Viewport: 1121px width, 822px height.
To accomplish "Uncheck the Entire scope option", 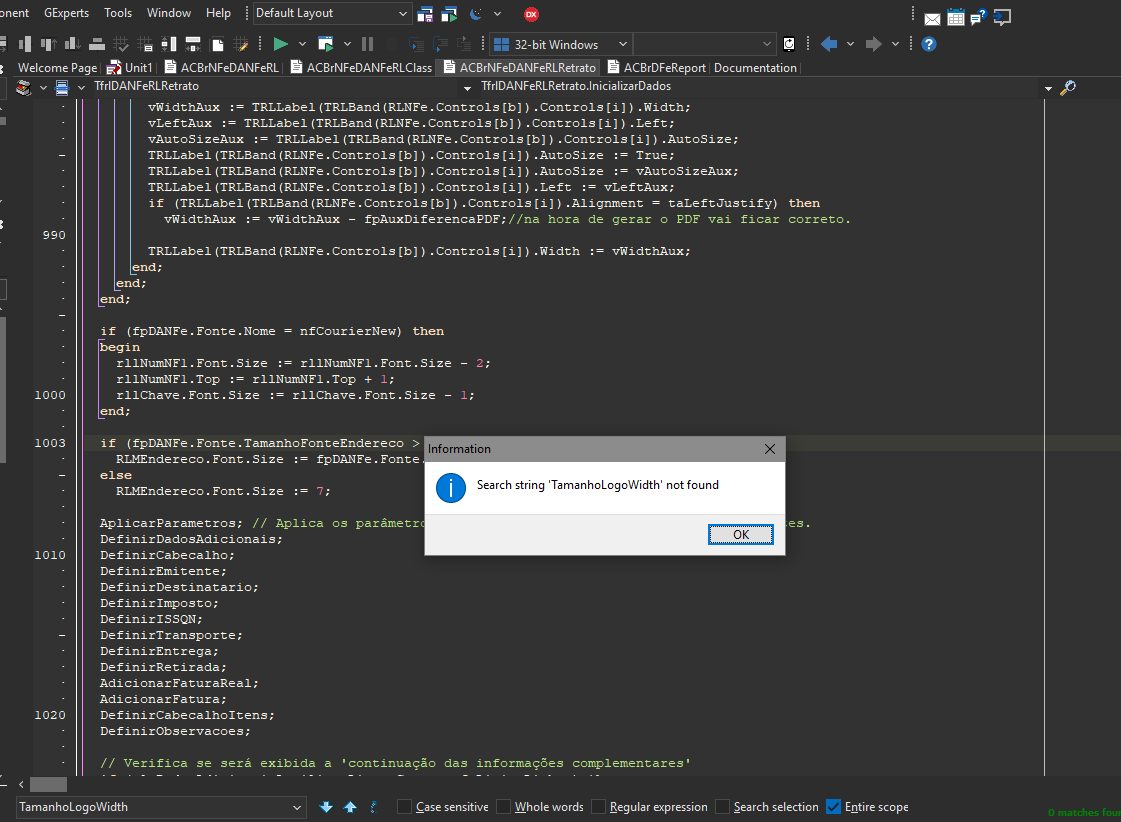I will (834, 807).
